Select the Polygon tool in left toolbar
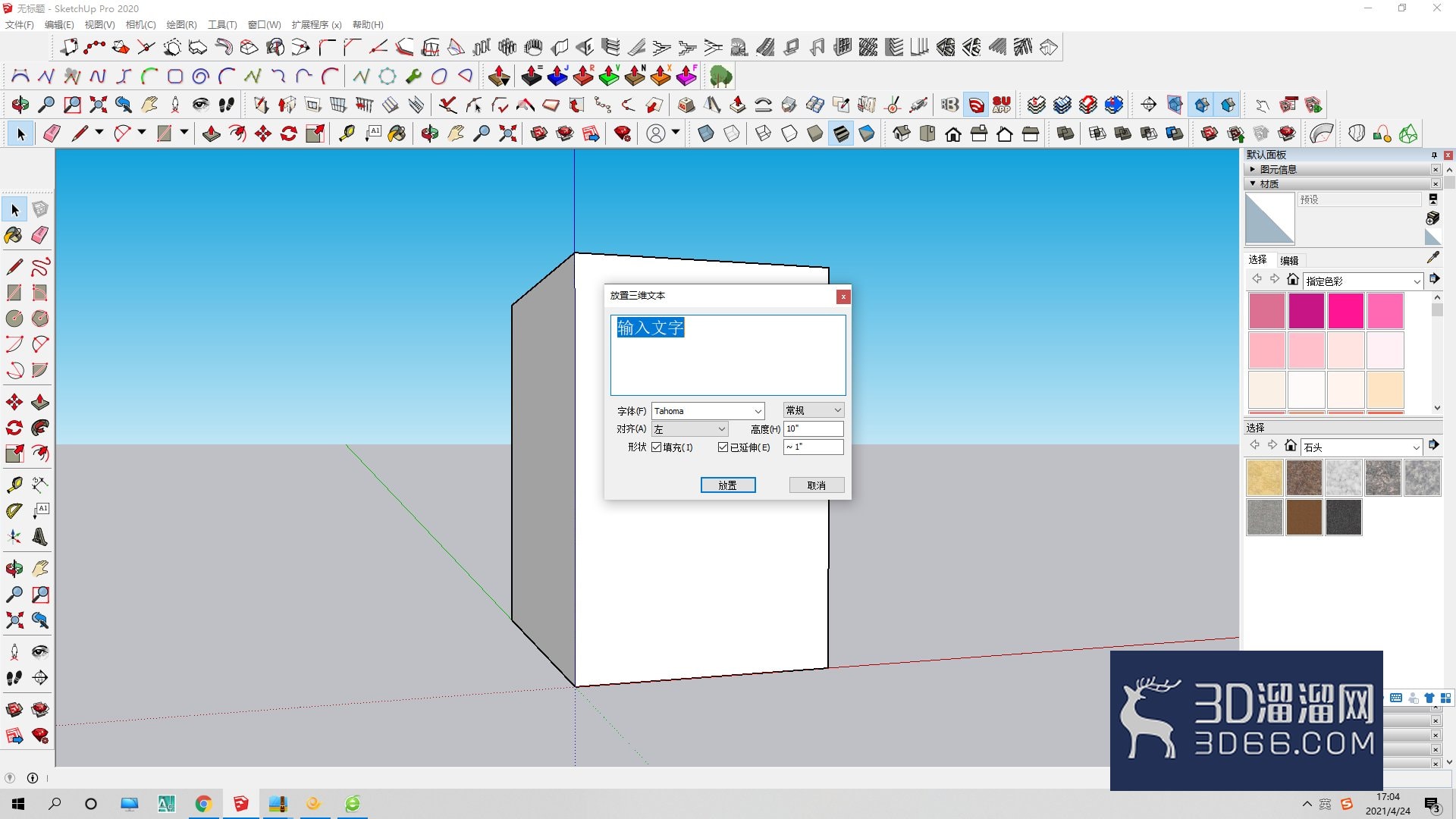The width and height of the screenshot is (1456, 819). [40, 318]
